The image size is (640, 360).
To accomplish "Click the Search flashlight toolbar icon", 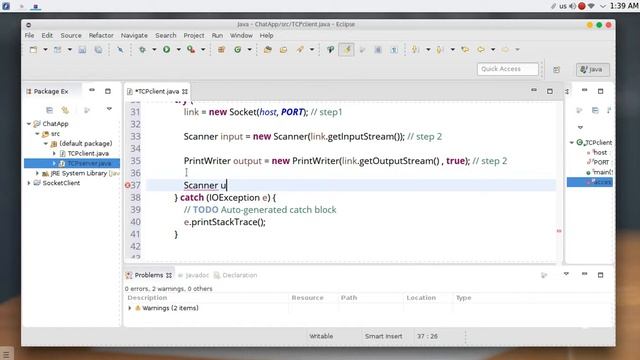I will click(300, 50).
